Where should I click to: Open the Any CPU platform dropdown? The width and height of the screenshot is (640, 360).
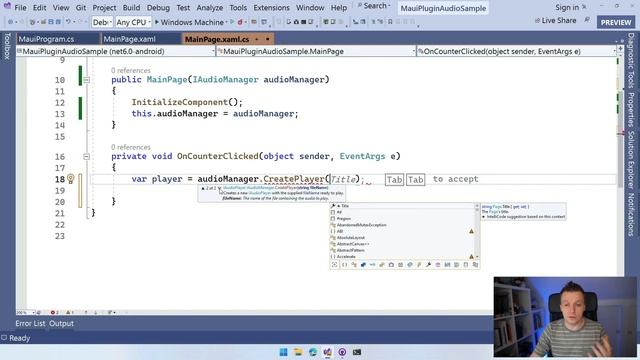tap(133, 22)
